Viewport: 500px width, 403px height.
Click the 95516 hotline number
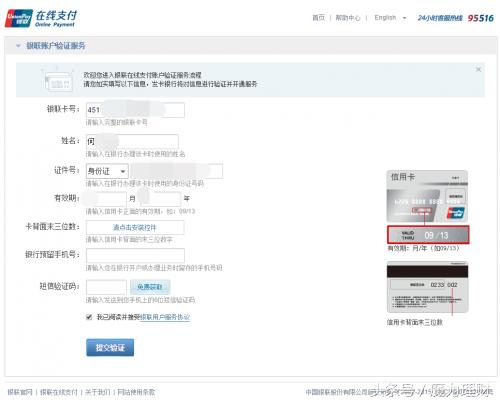click(x=480, y=18)
